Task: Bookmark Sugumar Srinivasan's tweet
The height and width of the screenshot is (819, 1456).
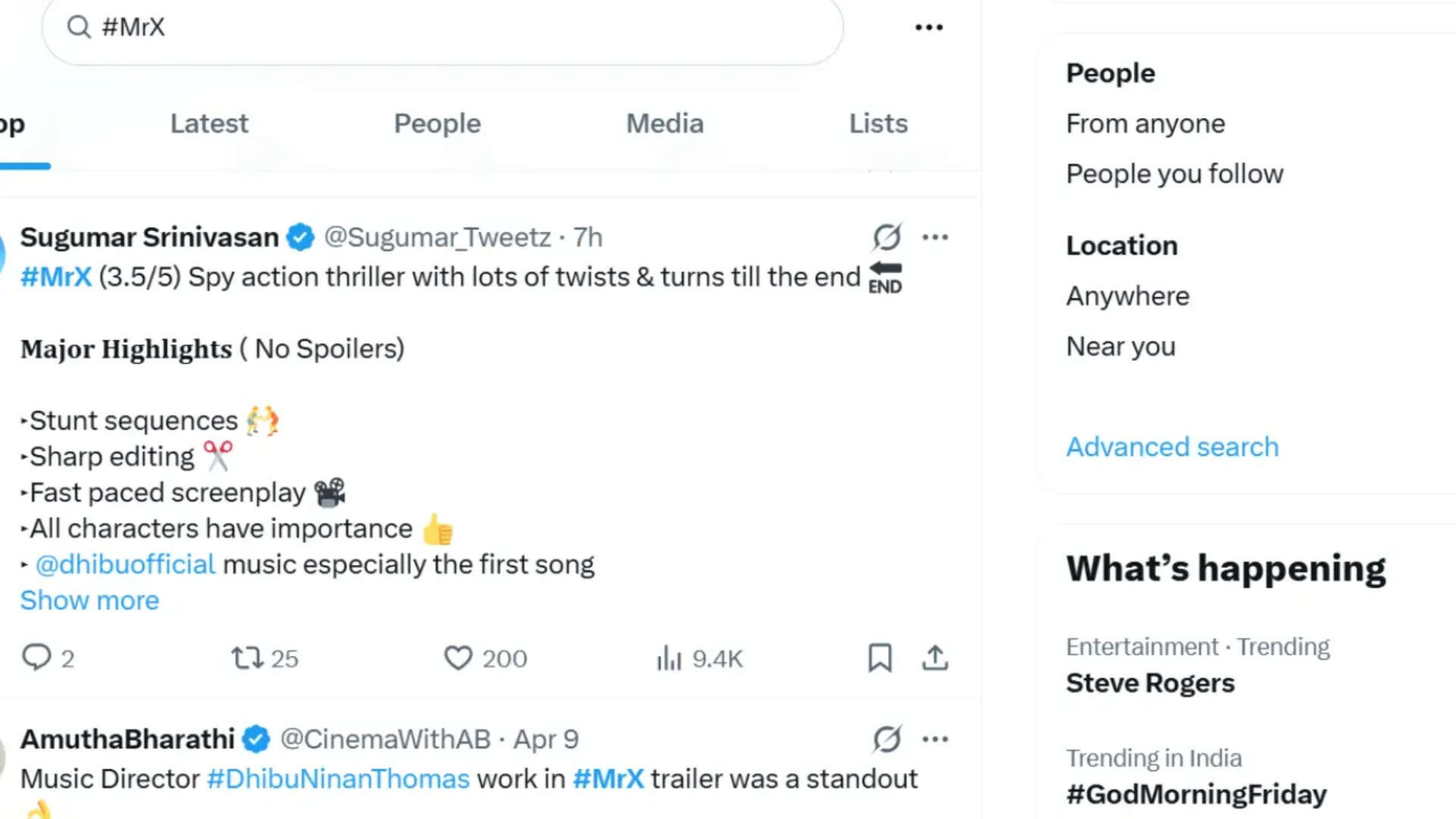Action: click(x=880, y=657)
